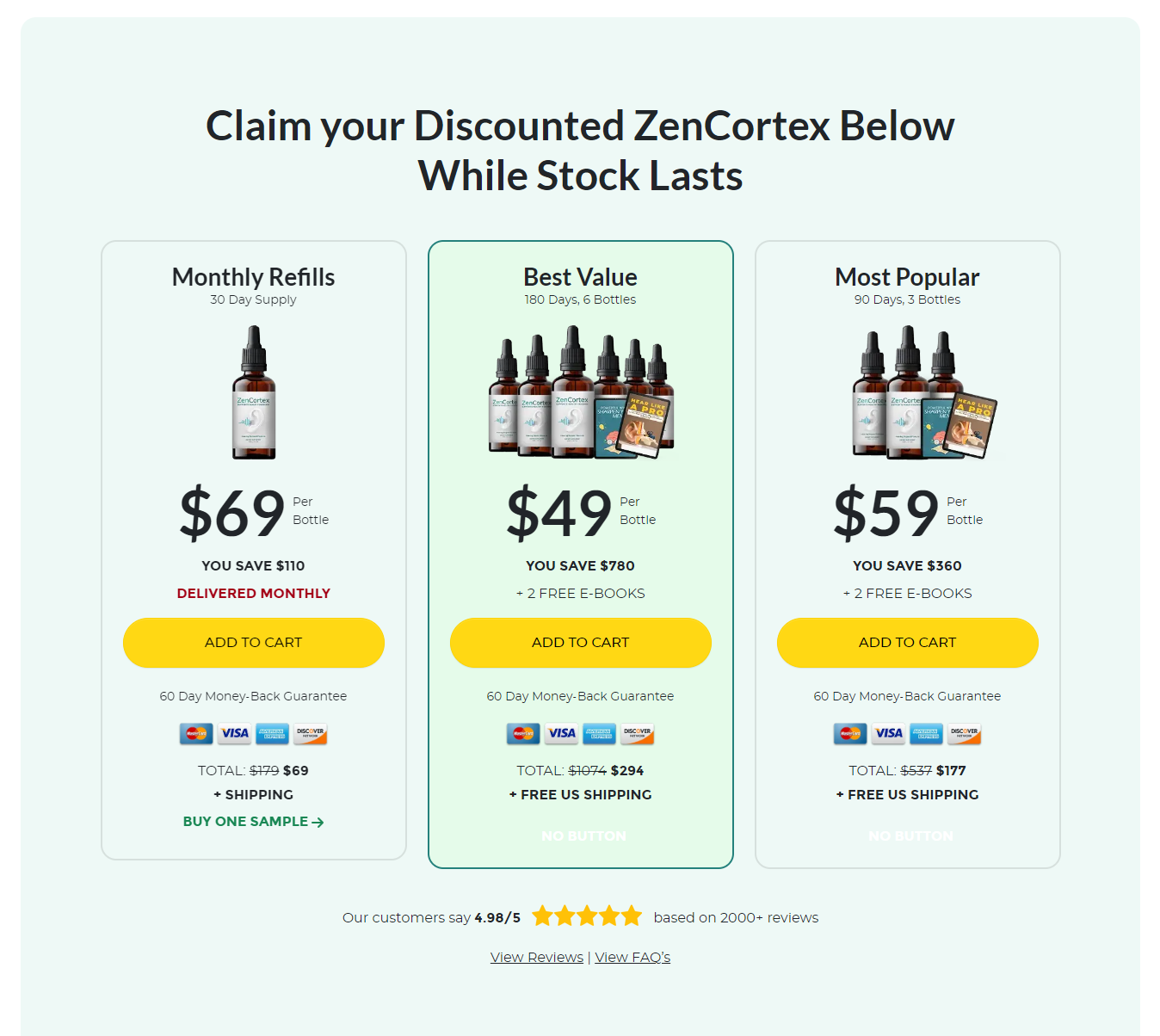
Task: Add the Monthly Refills bottle to cart
Action: pyautogui.click(x=254, y=643)
